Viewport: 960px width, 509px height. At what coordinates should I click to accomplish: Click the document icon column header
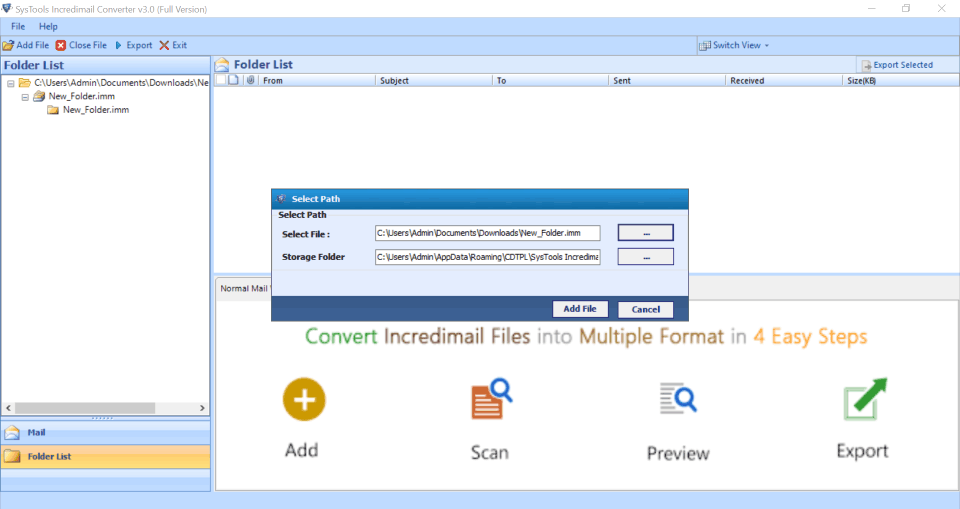coord(234,80)
